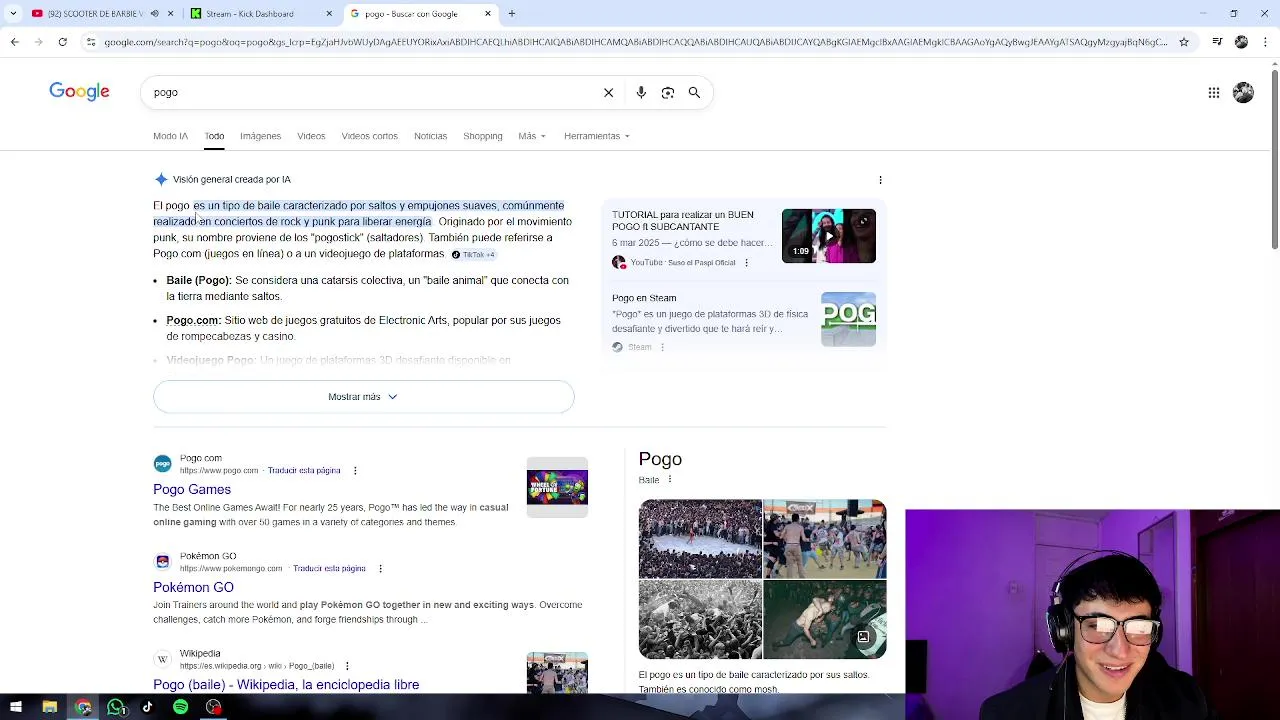Mute the YouTube tab via speaker icon
The height and width of the screenshot is (720, 1280).
click(x=154, y=14)
